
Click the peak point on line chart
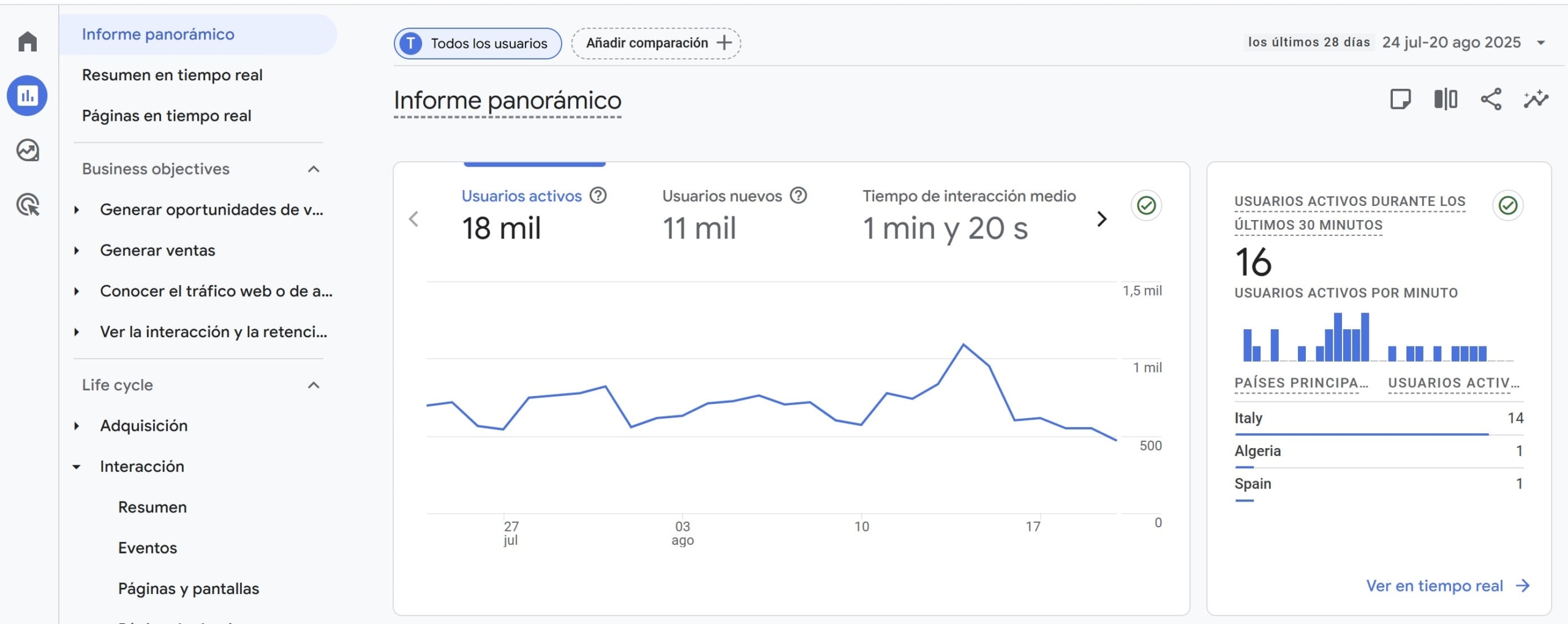pyautogui.click(x=963, y=344)
